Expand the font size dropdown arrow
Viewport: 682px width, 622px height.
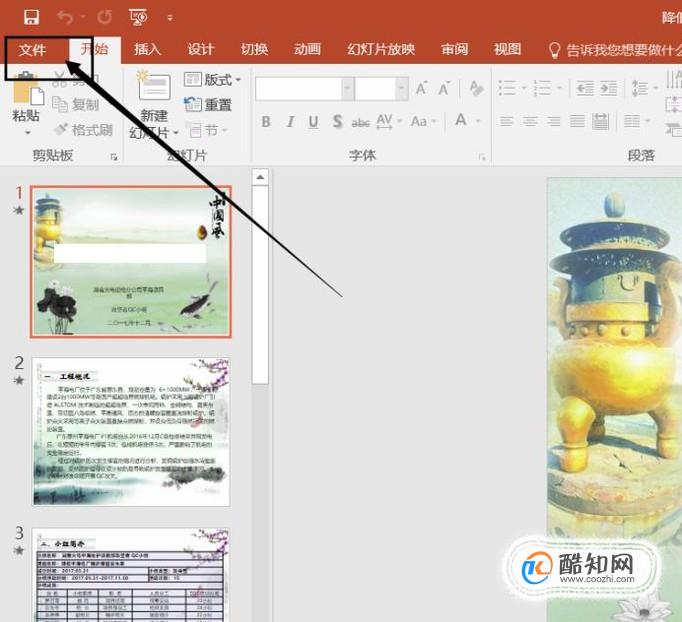pos(402,89)
